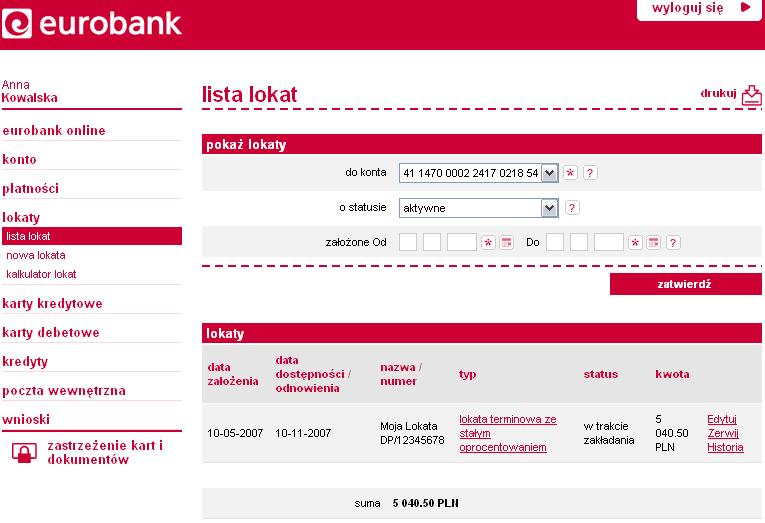Click the w trakcie zakładania status cell

point(609,433)
